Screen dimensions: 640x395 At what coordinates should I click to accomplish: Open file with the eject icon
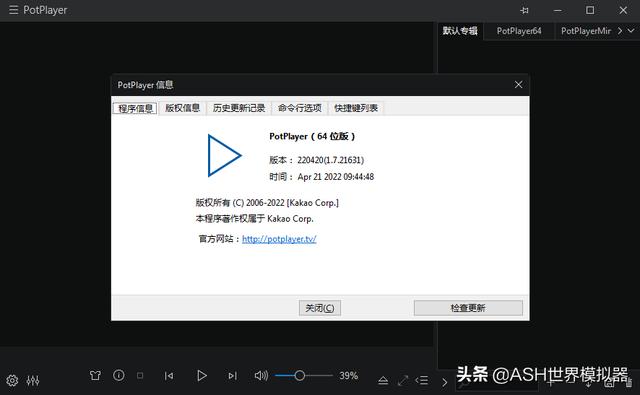click(383, 381)
